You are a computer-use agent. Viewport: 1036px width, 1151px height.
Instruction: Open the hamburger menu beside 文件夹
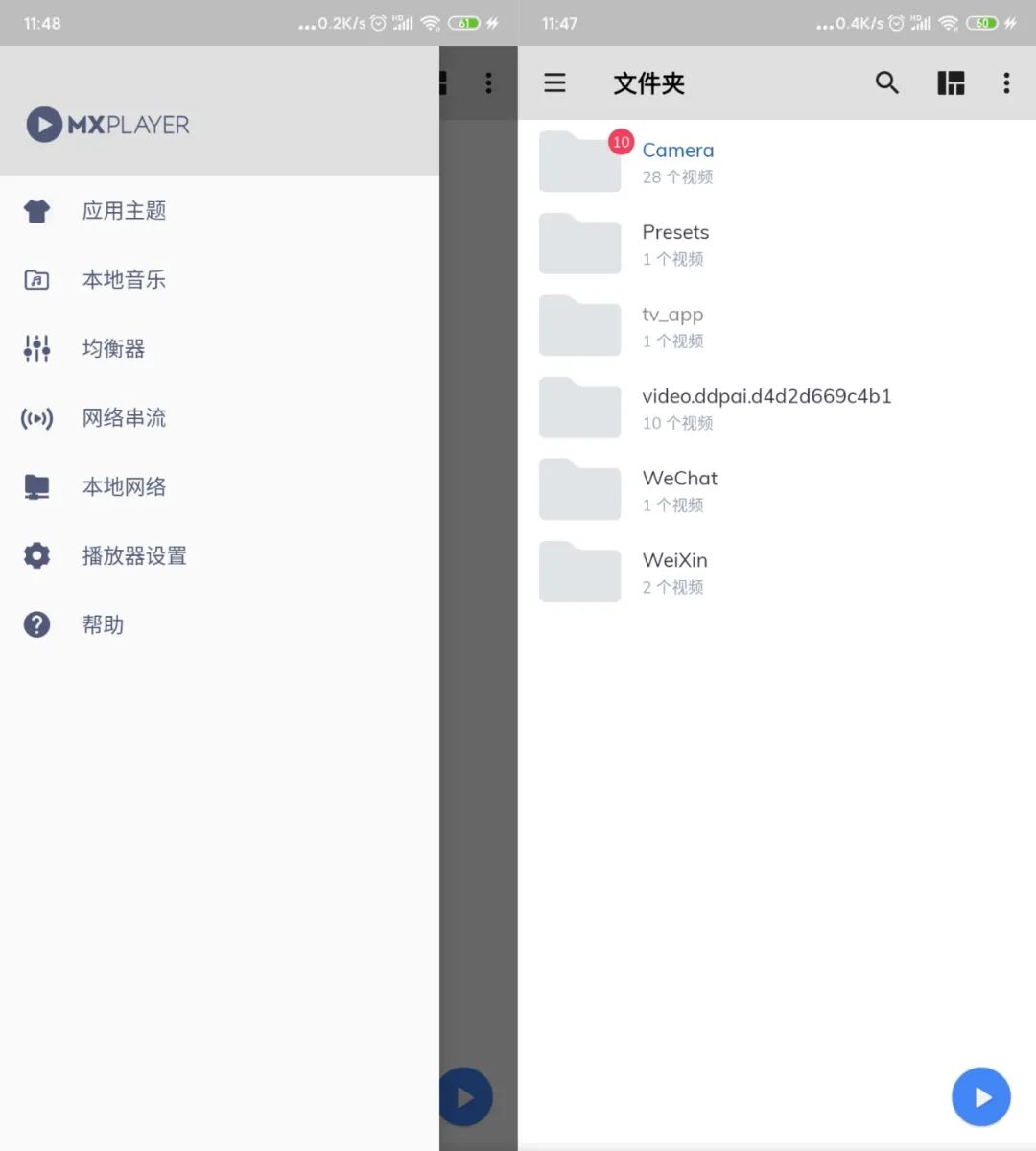pos(554,82)
